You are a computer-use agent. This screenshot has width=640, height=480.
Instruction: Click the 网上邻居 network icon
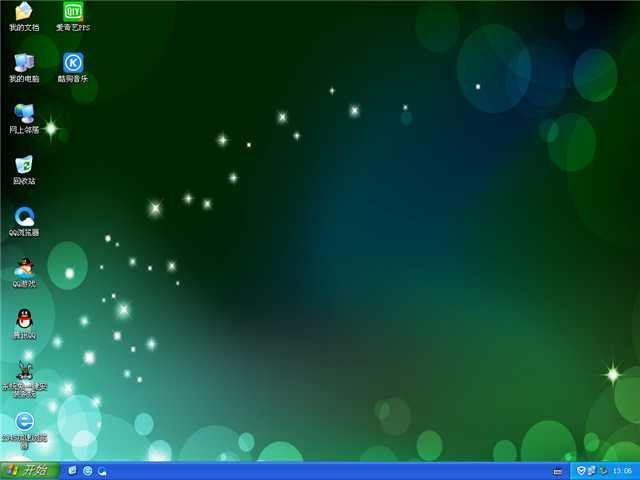pyautogui.click(x=24, y=114)
